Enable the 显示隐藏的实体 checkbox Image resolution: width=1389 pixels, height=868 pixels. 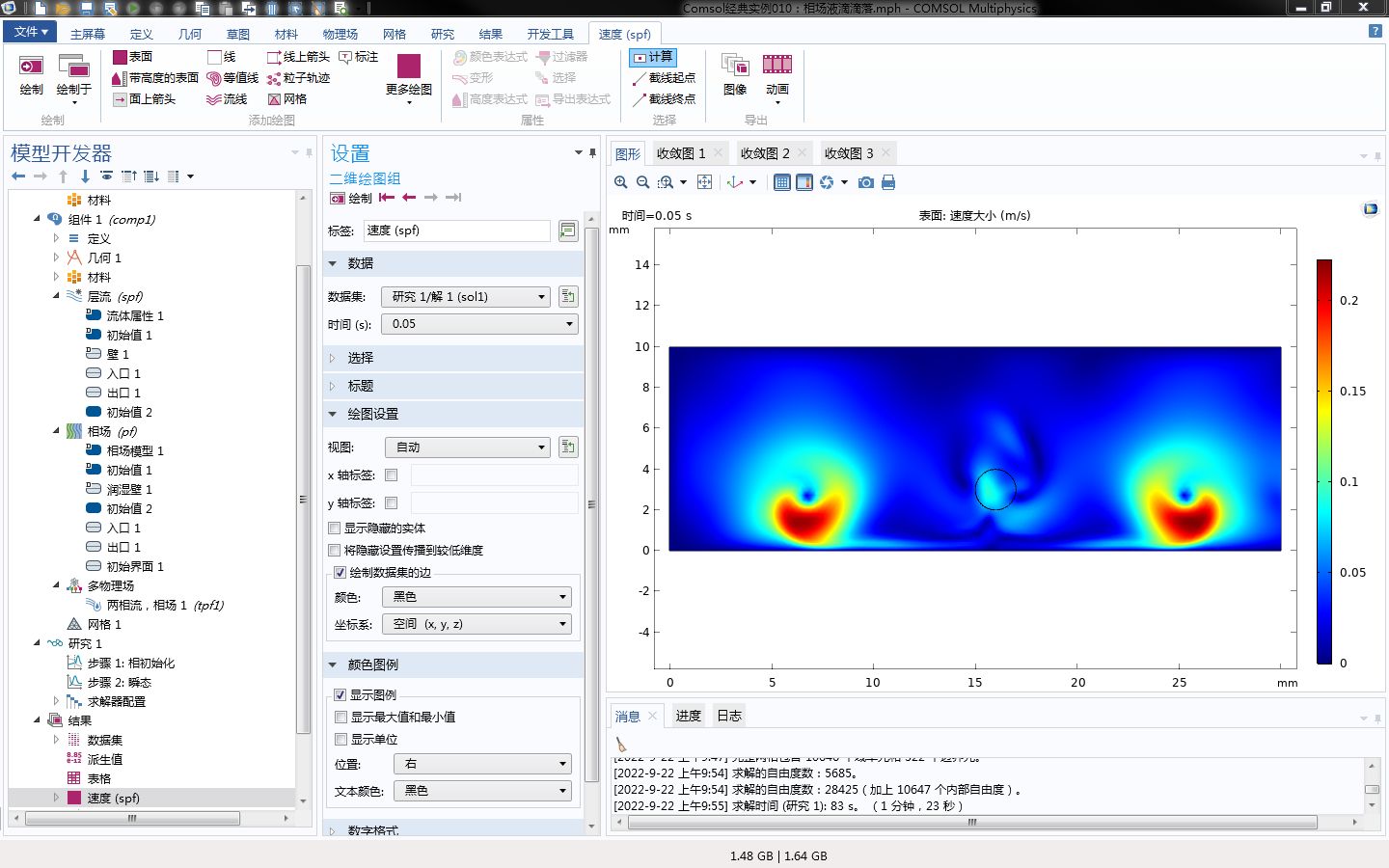point(334,528)
